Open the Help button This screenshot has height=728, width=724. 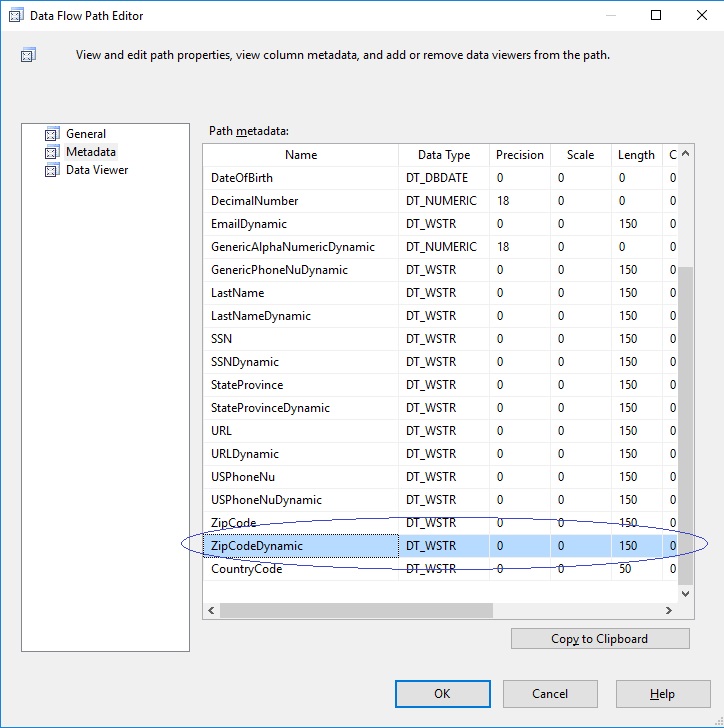point(663,694)
